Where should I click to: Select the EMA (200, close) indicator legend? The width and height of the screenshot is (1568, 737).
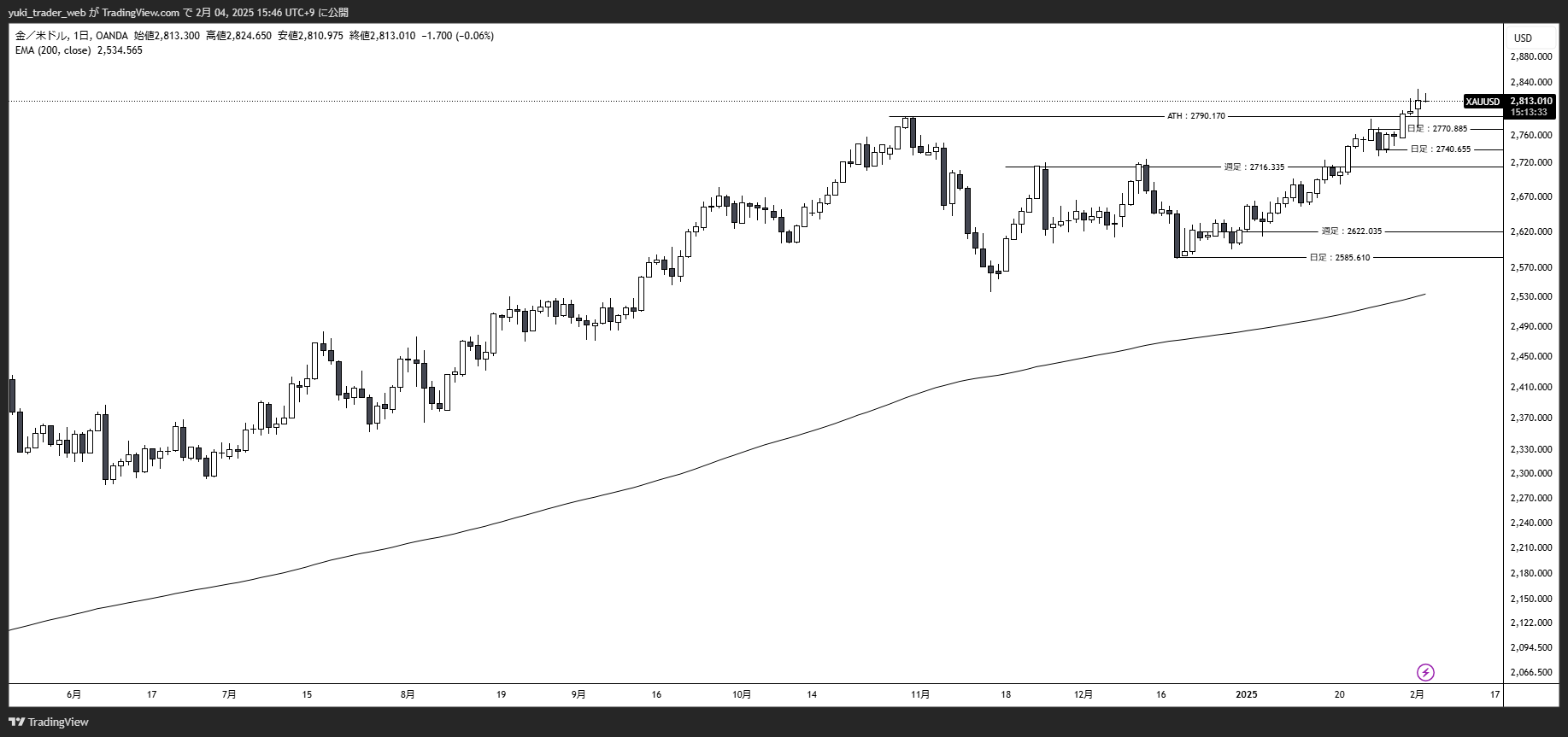tap(53, 50)
